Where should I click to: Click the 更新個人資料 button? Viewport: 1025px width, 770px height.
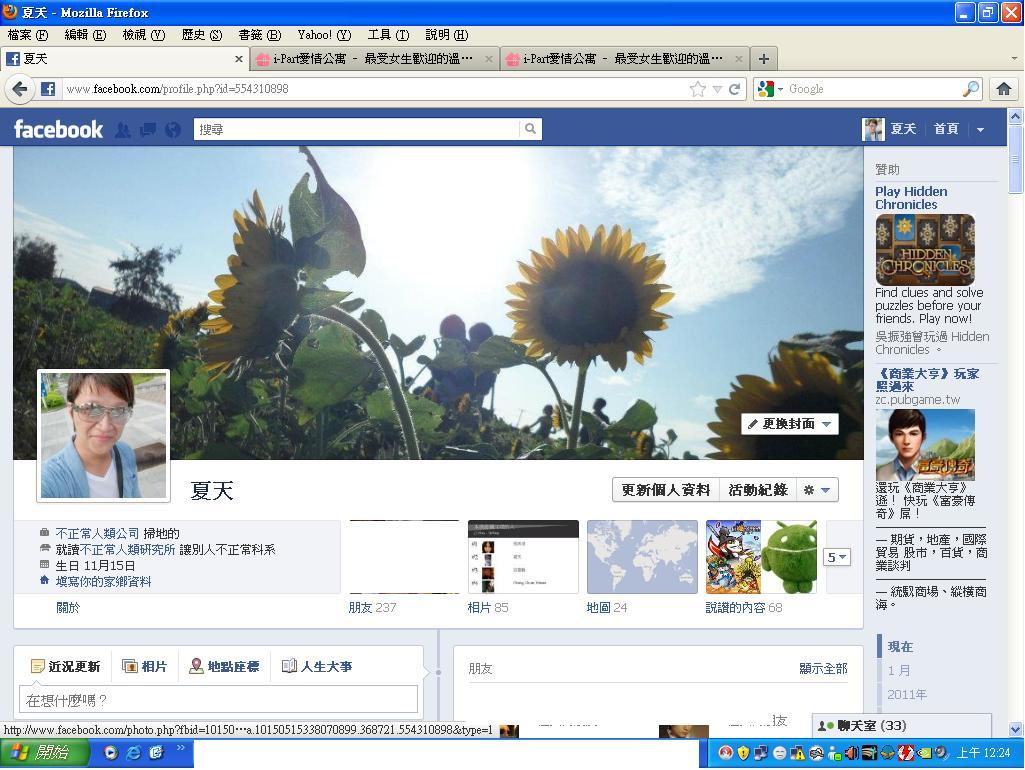665,490
